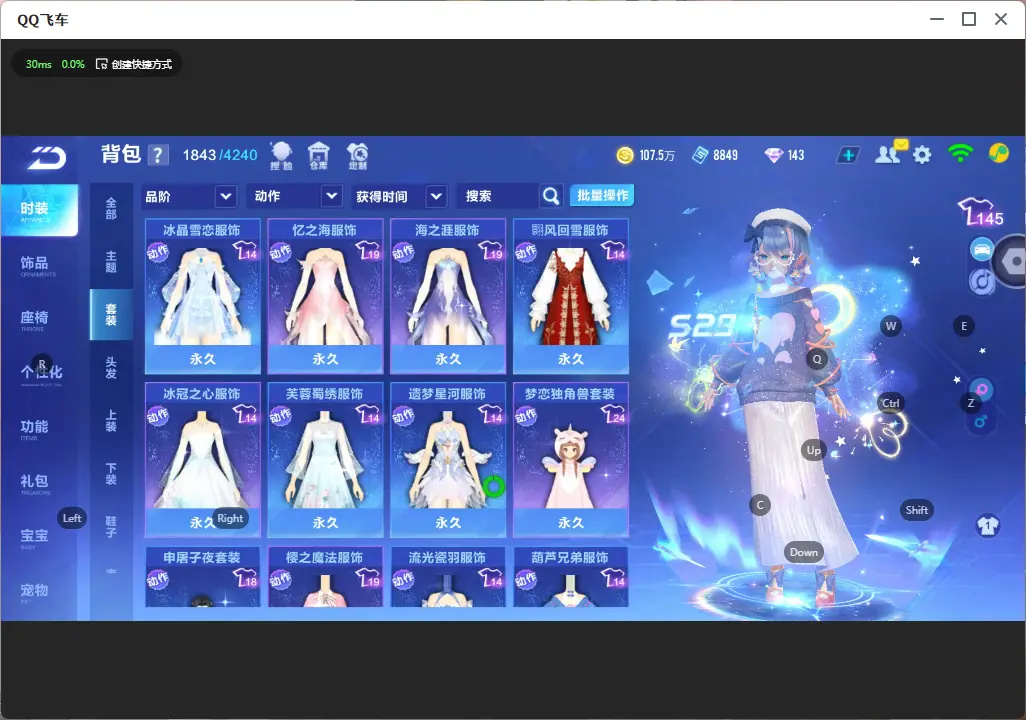Click the 创建快捷方式 label
Viewport: 1026px width, 720px height.
pyautogui.click(x=142, y=64)
